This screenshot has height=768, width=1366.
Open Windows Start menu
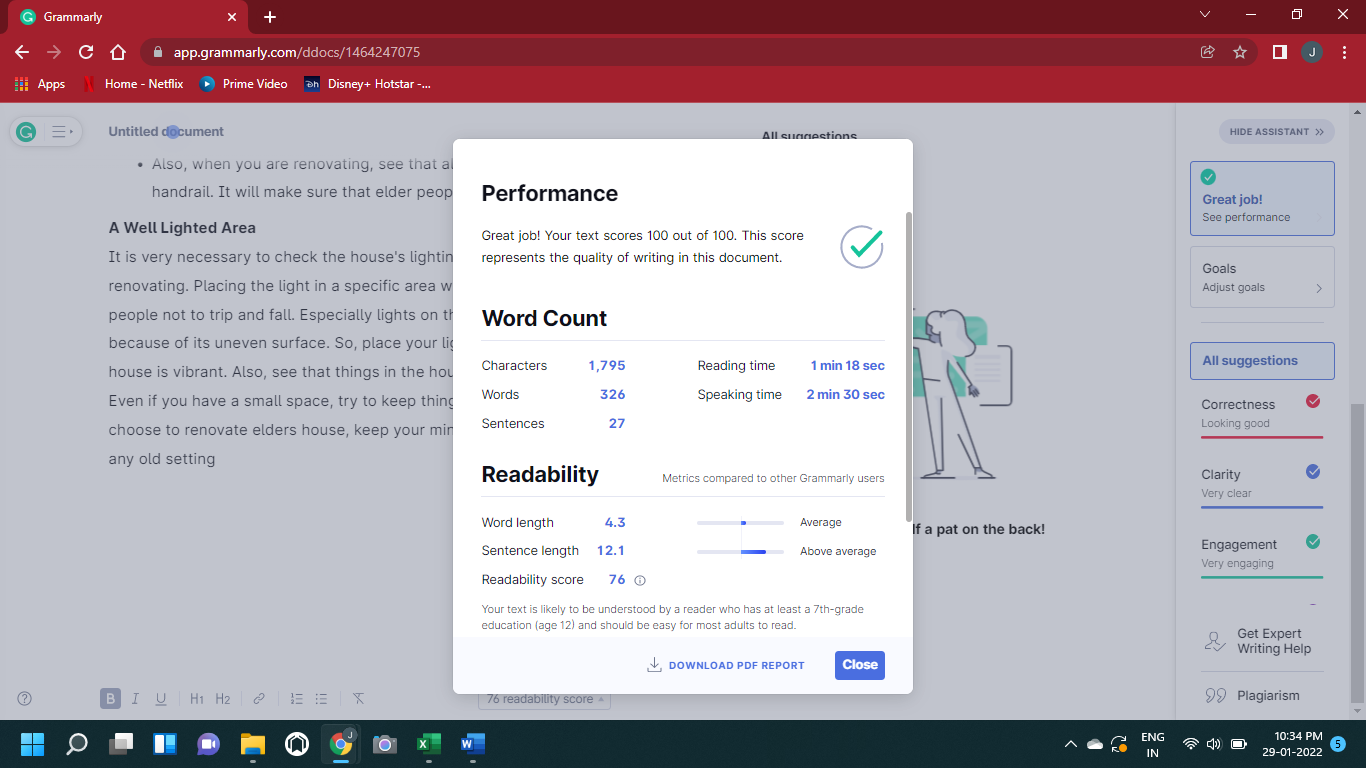click(x=32, y=744)
